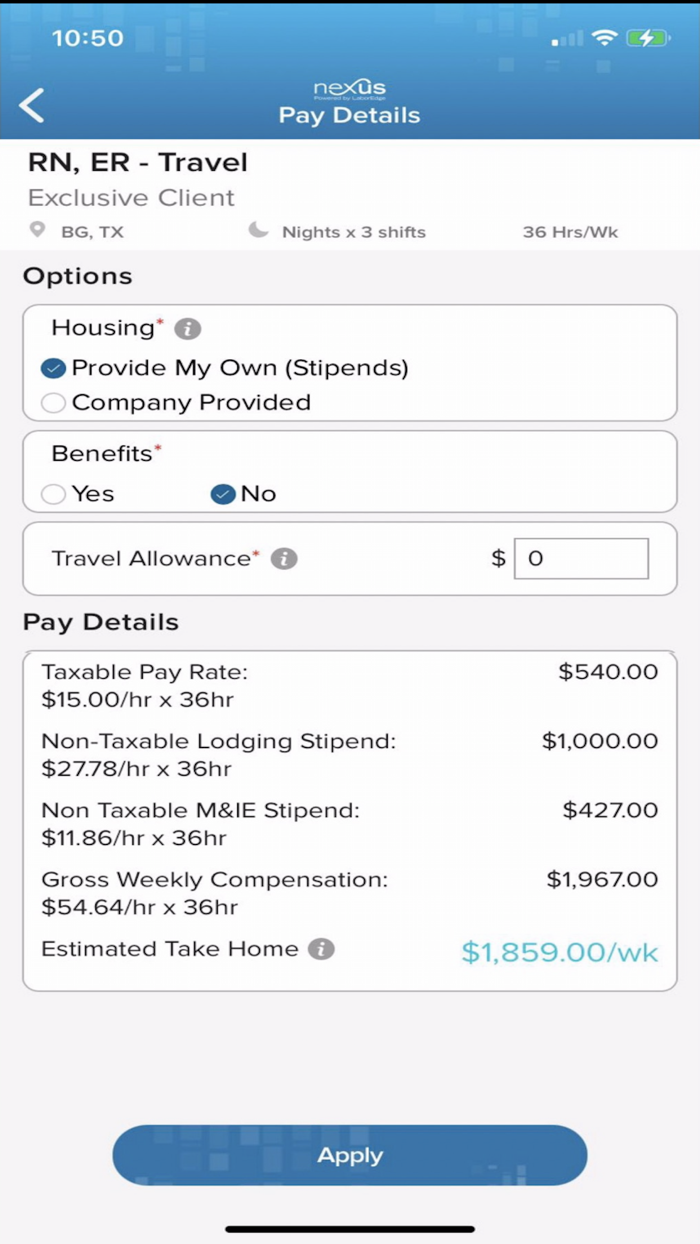Select No for Benefits

pos(223,494)
